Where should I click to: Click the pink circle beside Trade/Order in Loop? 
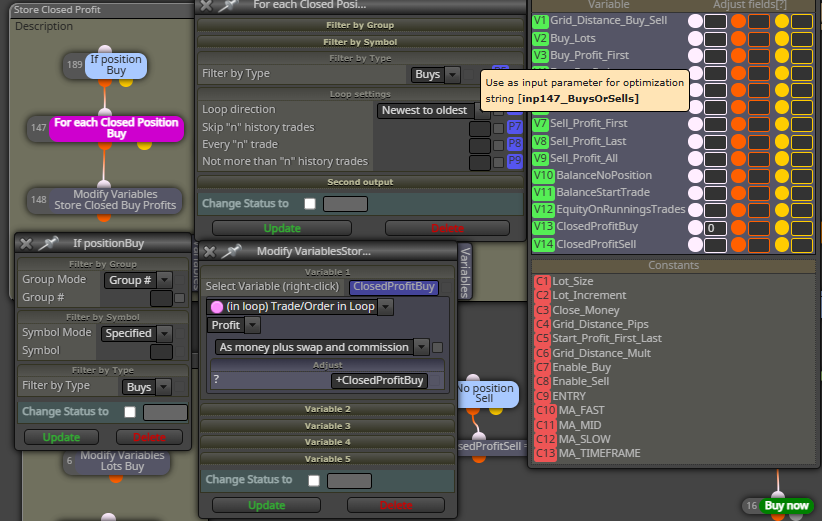217,307
